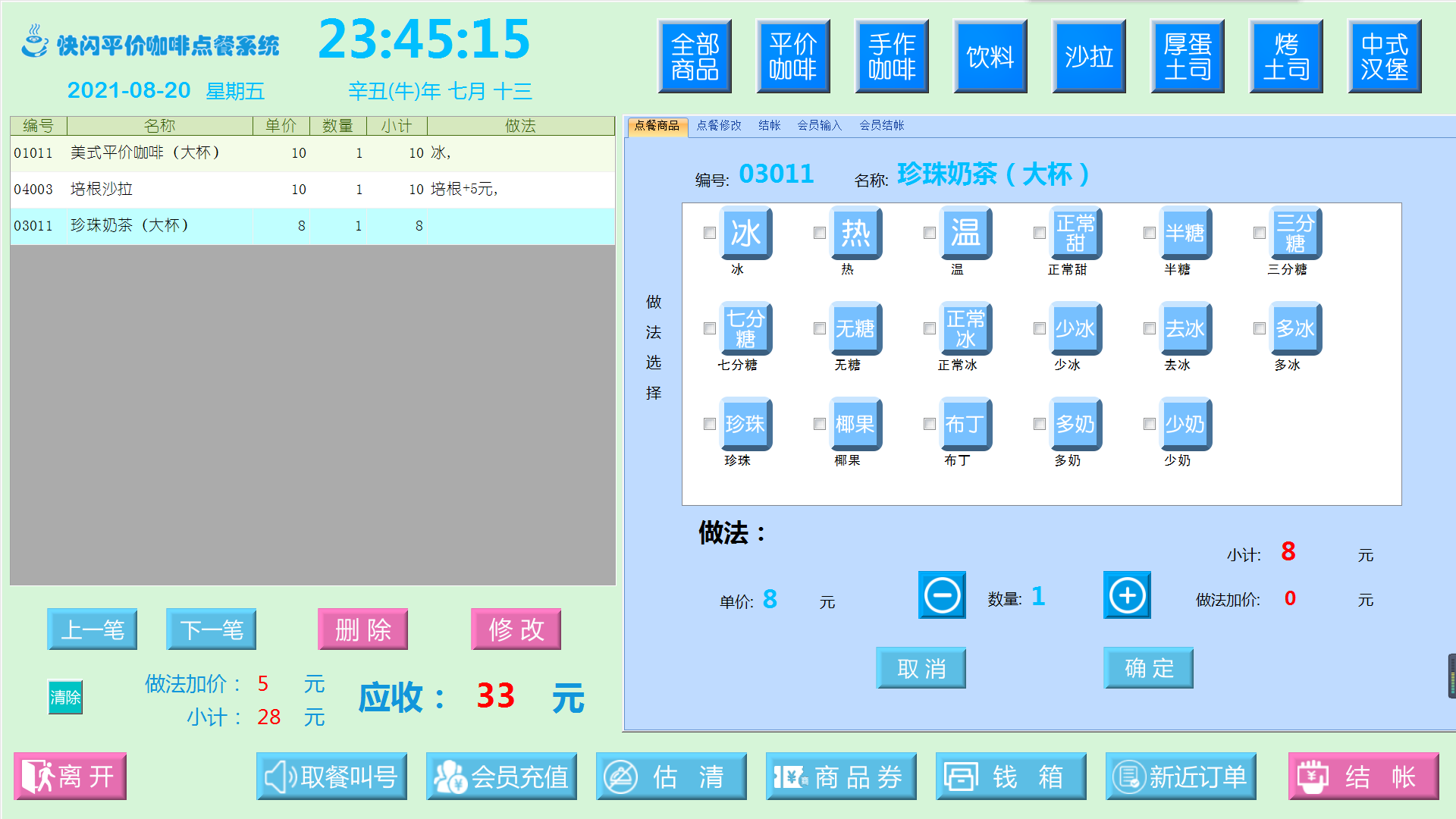Check the 冰 ice option checkbox
Viewport: 1456px width, 819px height.
(x=710, y=233)
